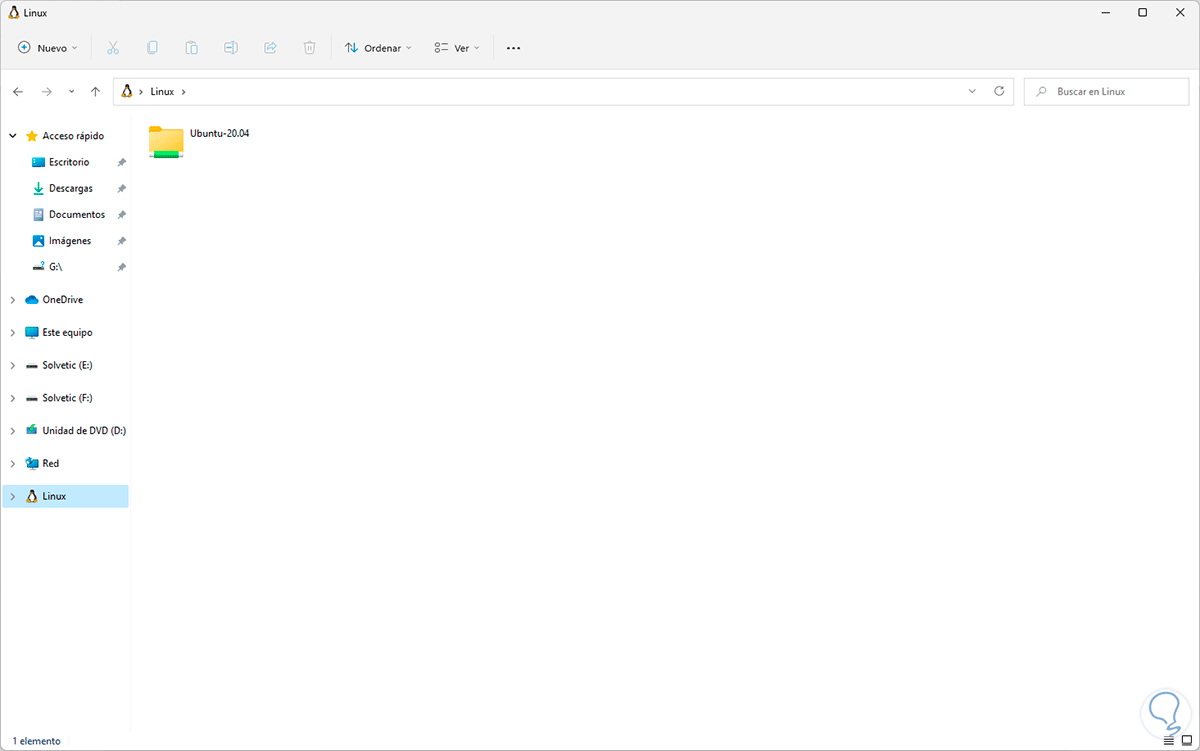
Task: Collapse the Acceso rápido section
Action: pos(12,136)
